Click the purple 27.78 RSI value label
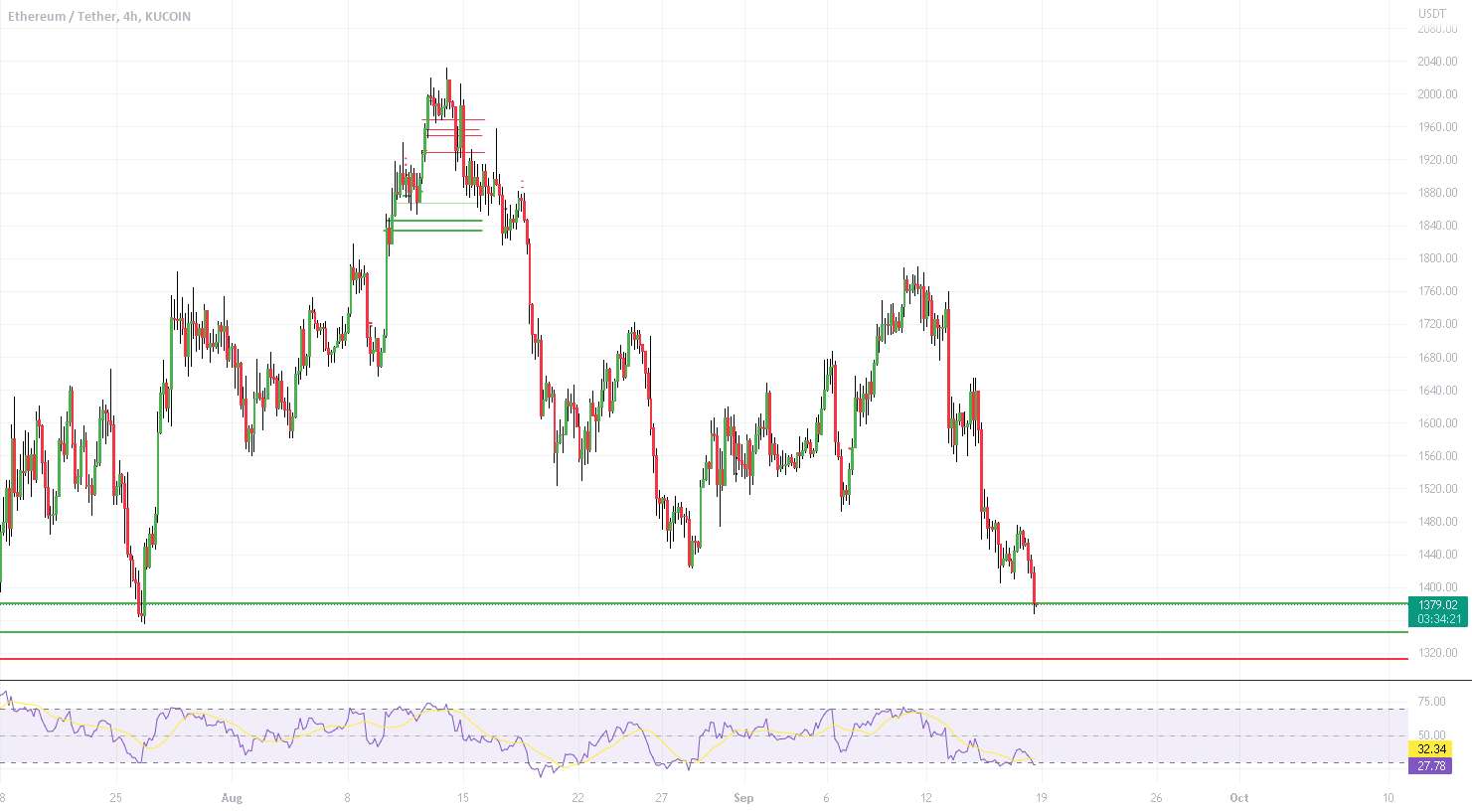1472x812 pixels. point(1431,765)
